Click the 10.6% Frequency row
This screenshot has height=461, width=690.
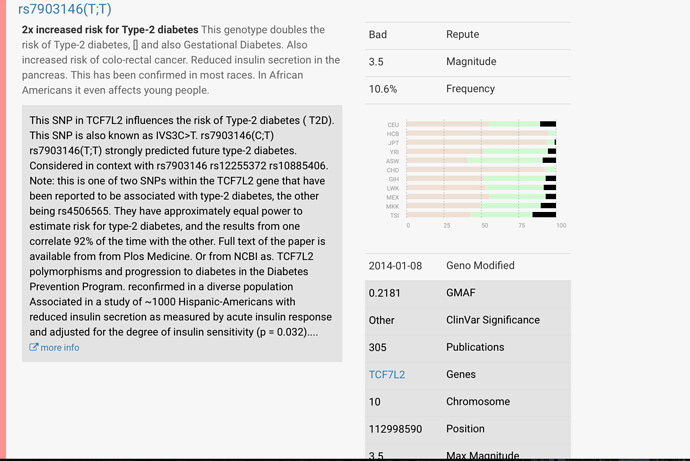(x=468, y=89)
